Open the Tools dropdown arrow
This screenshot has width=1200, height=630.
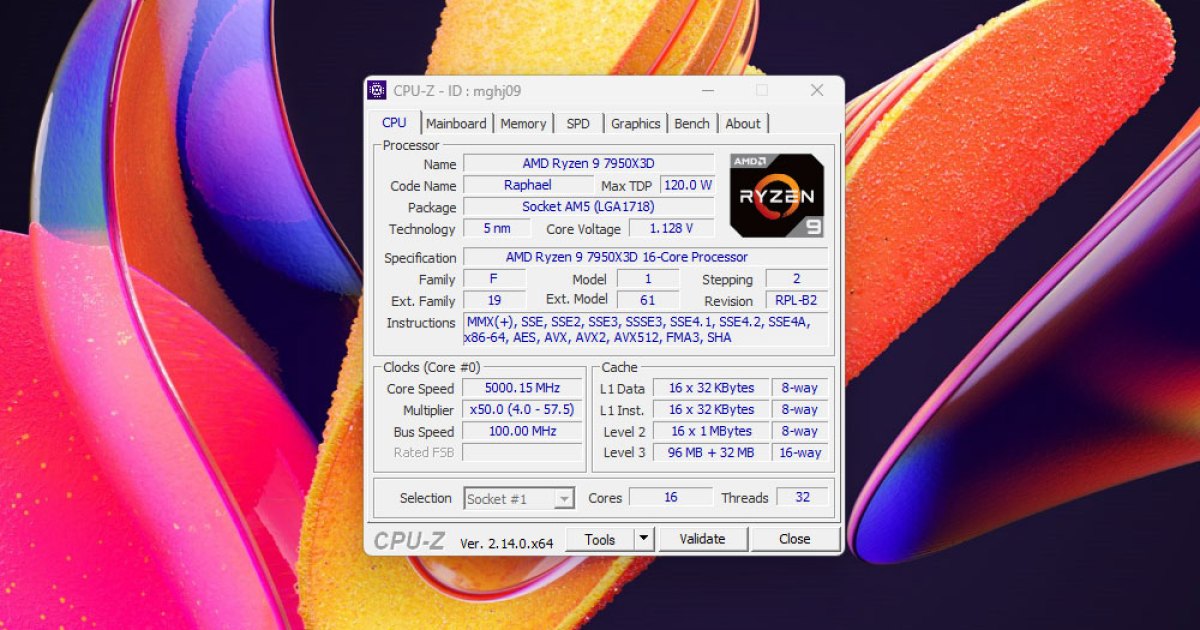[644, 539]
